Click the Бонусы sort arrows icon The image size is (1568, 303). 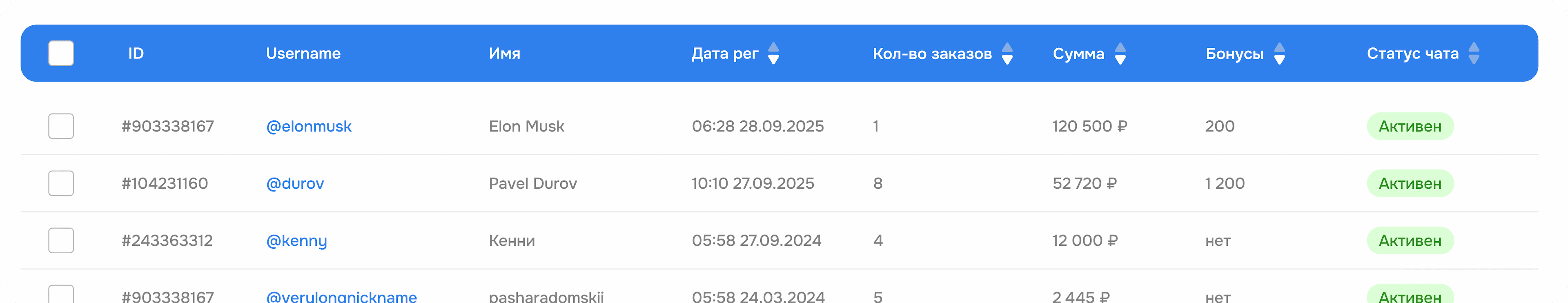(1279, 53)
